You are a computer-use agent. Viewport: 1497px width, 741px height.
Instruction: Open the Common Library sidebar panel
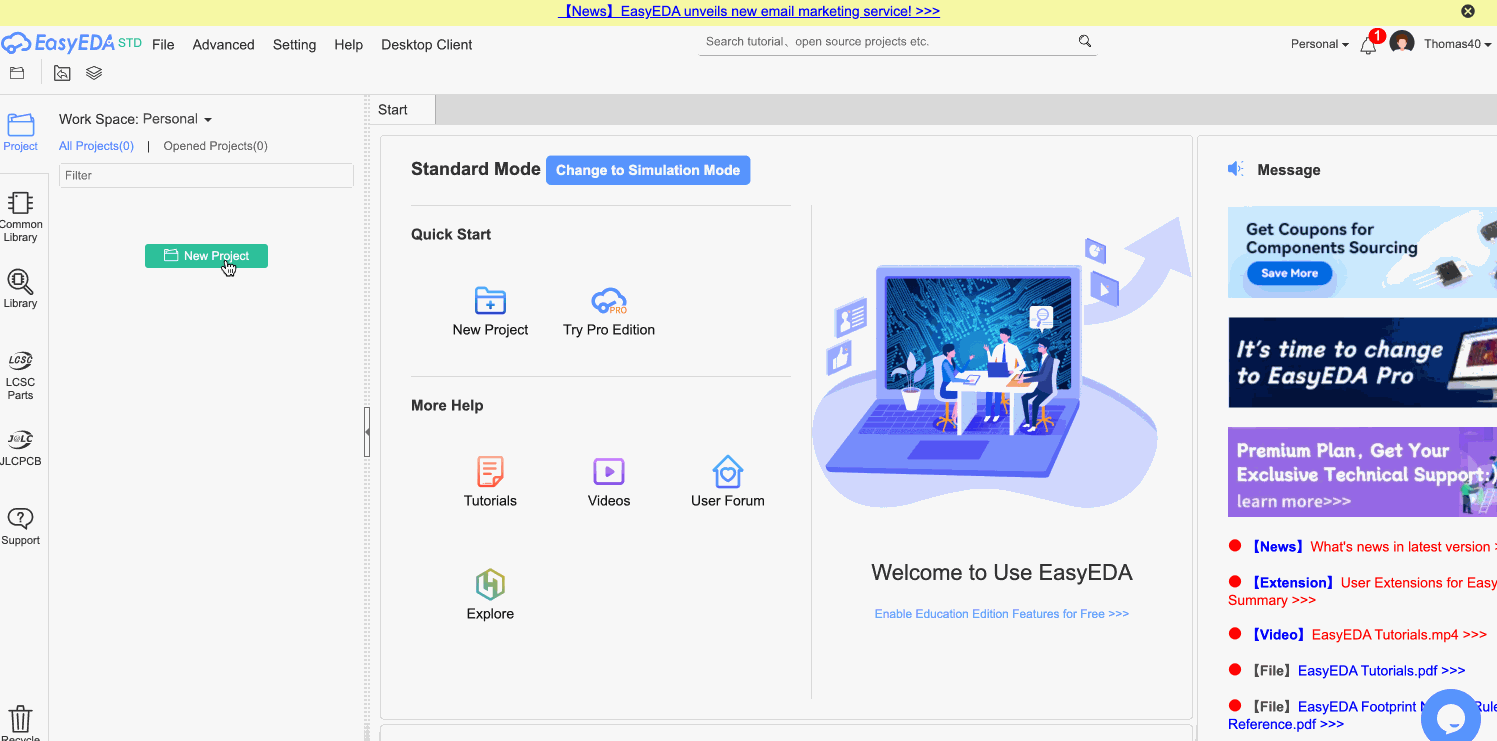pos(20,216)
